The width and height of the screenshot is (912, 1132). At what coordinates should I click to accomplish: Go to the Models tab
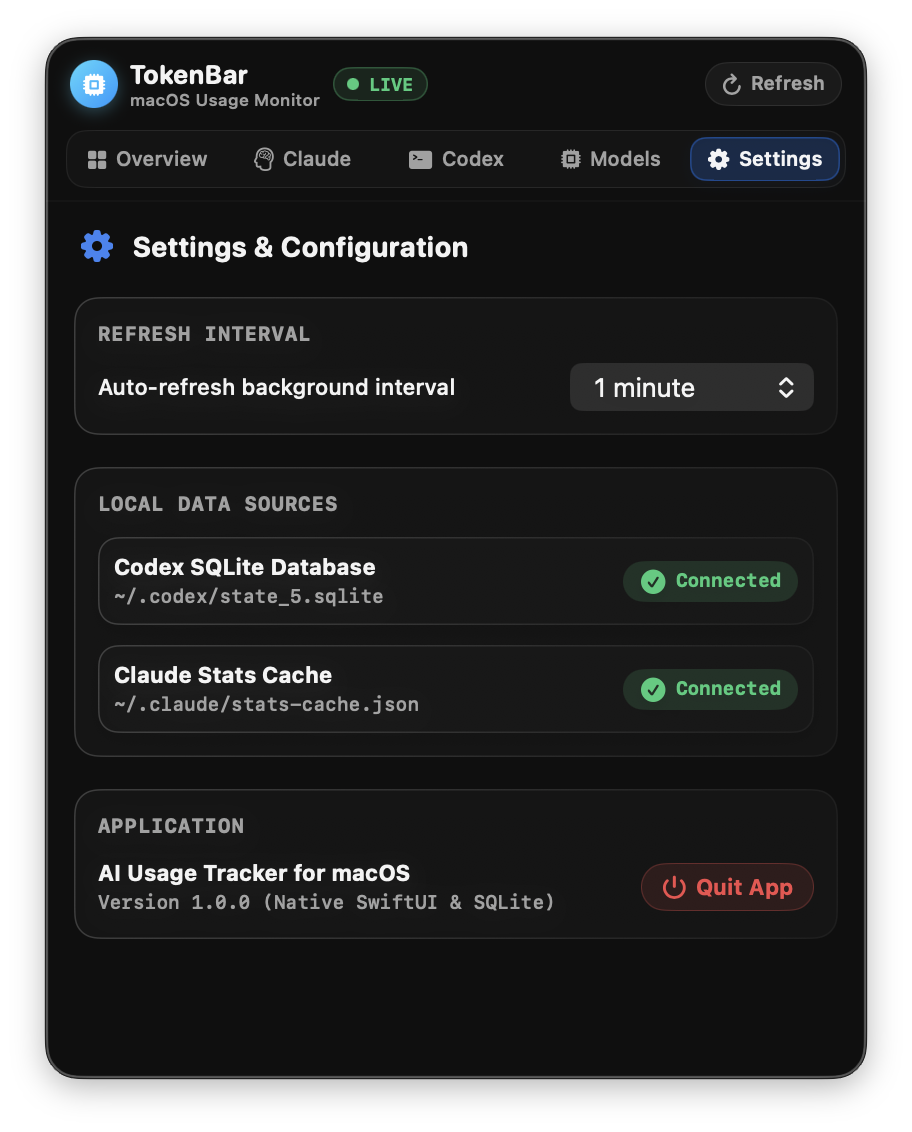[611, 160]
